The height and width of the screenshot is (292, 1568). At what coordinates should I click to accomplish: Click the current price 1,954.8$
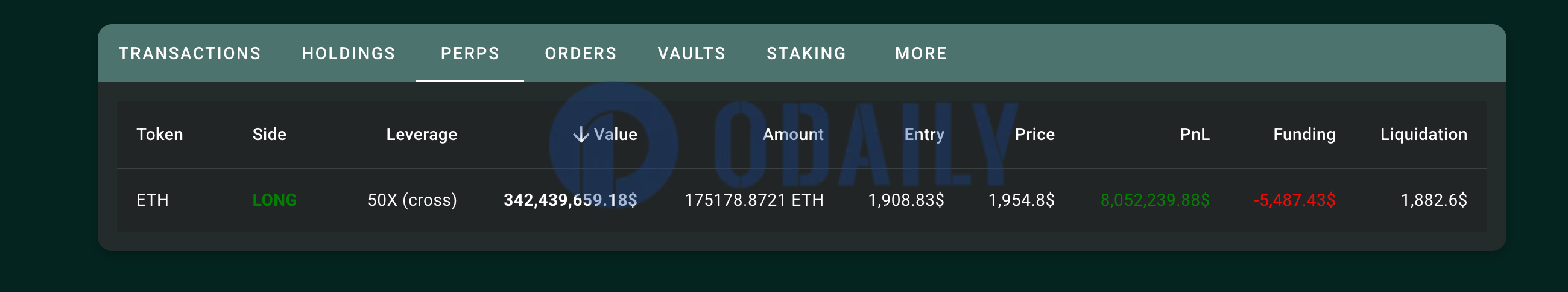coord(1021,200)
